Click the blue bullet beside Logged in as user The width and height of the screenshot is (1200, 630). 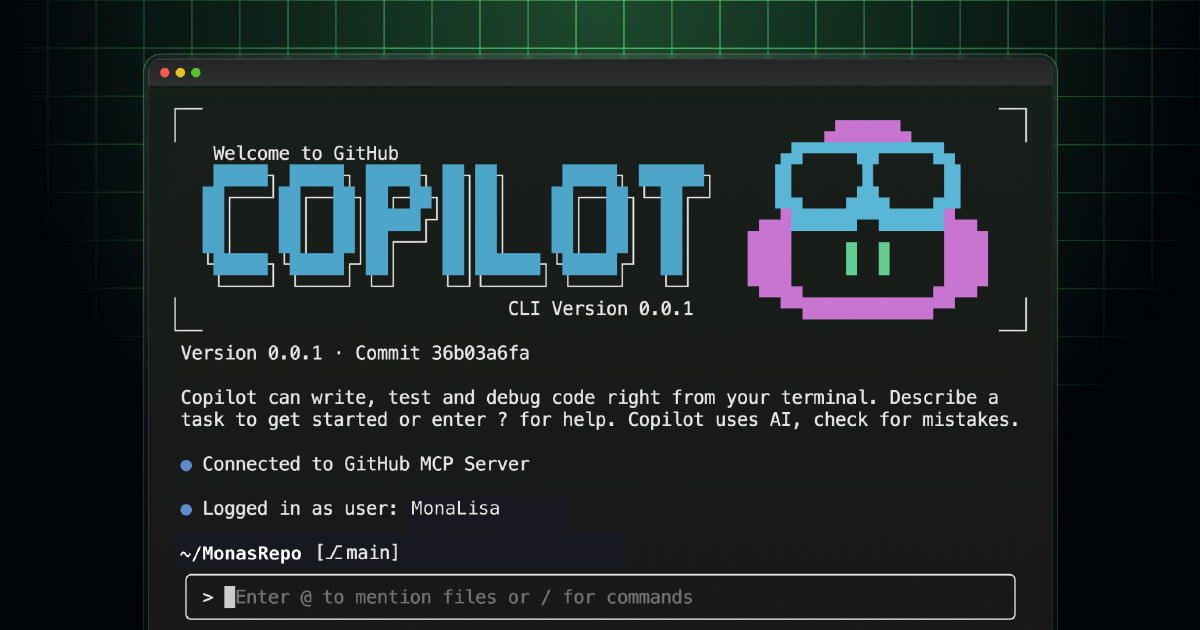click(x=186, y=510)
